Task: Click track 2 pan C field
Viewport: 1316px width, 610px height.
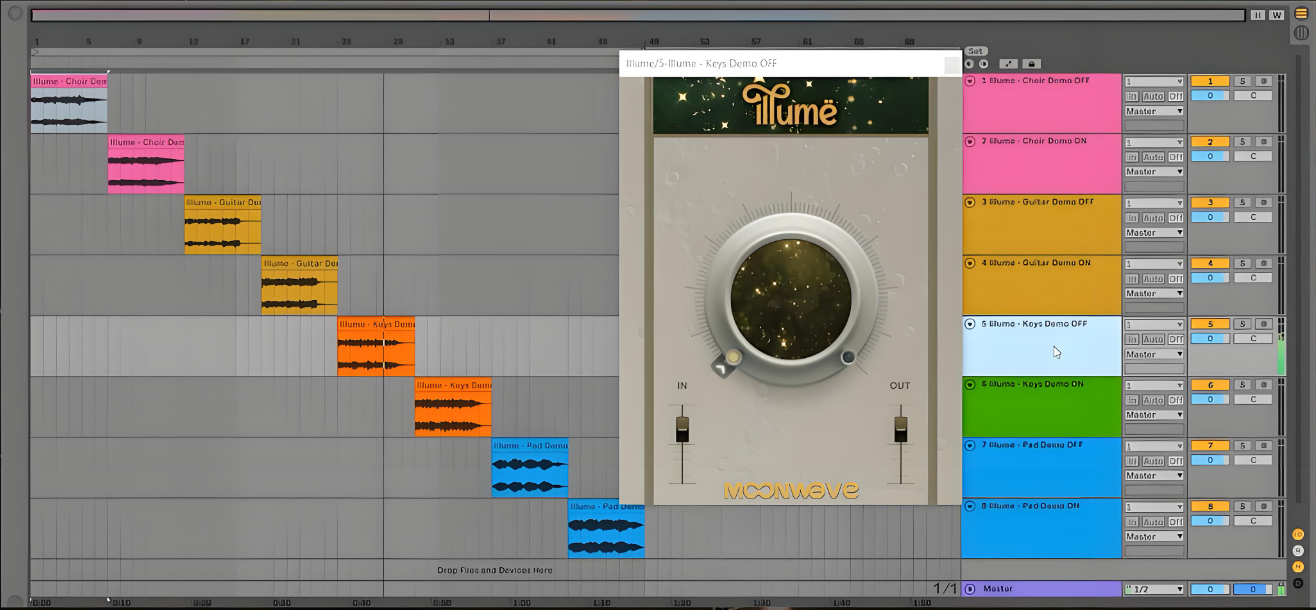Action: 1253,157
